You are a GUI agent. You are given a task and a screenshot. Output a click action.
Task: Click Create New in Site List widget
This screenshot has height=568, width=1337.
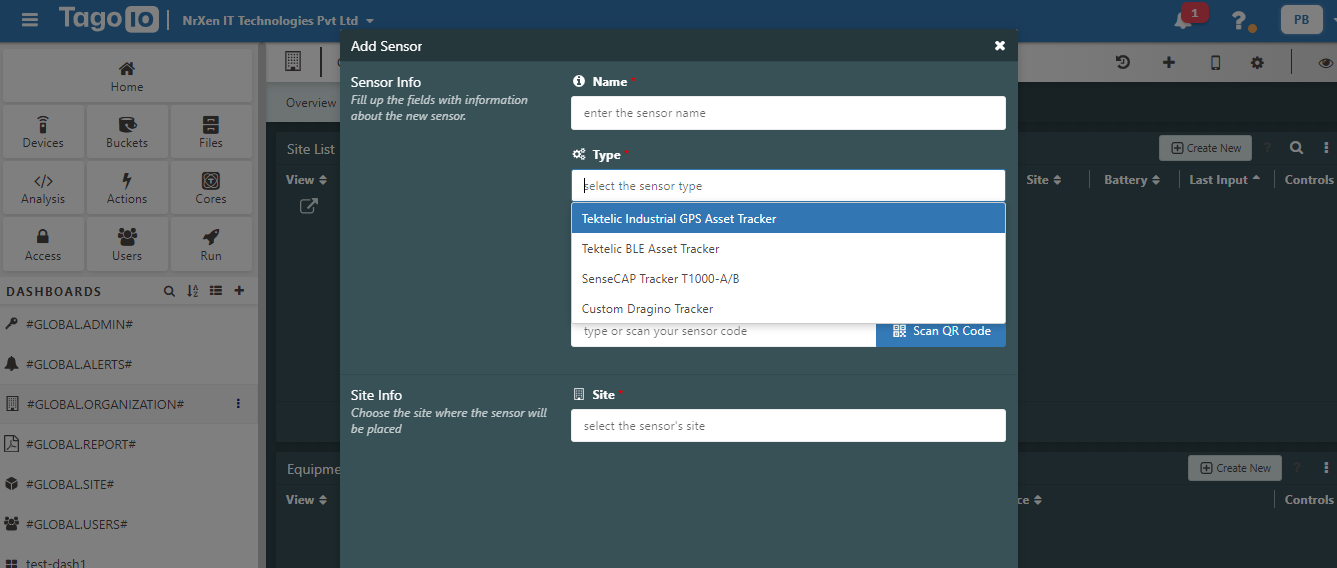click(1205, 148)
